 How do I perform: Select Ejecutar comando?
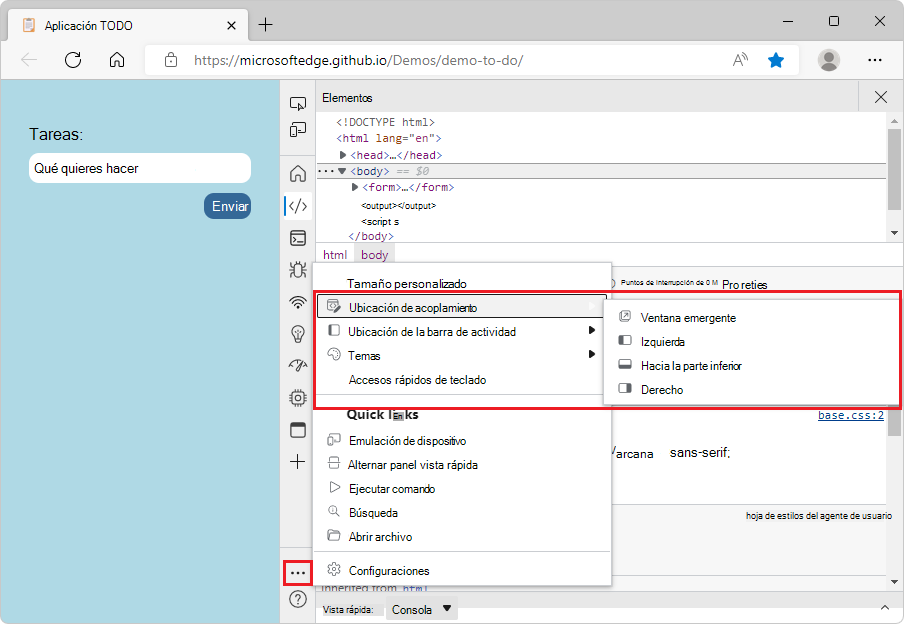[461, 489]
